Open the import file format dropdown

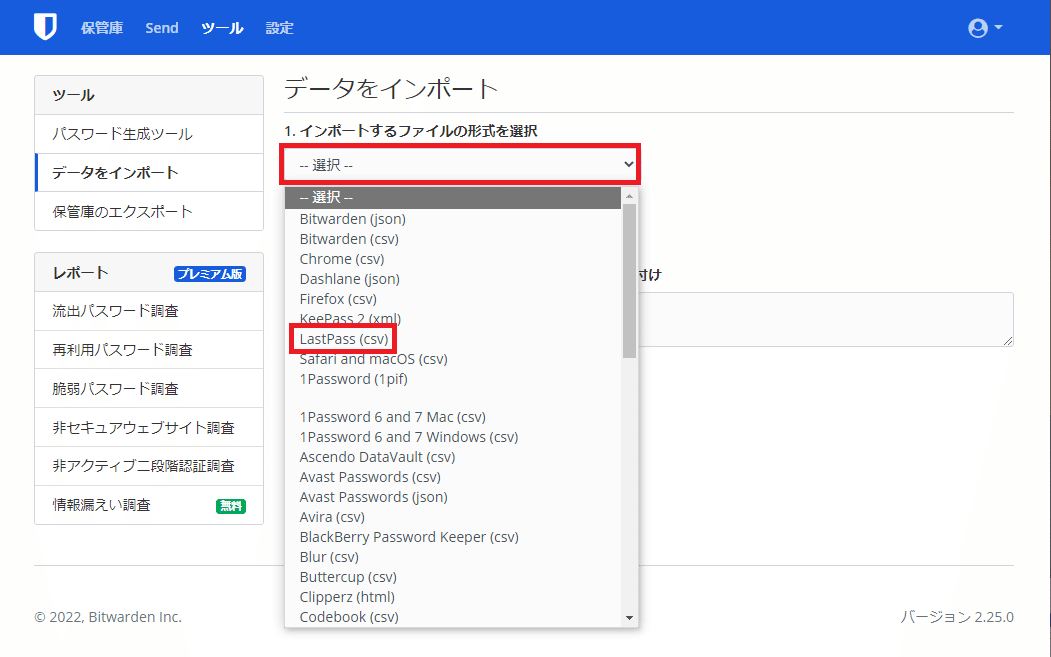point(460,164)
